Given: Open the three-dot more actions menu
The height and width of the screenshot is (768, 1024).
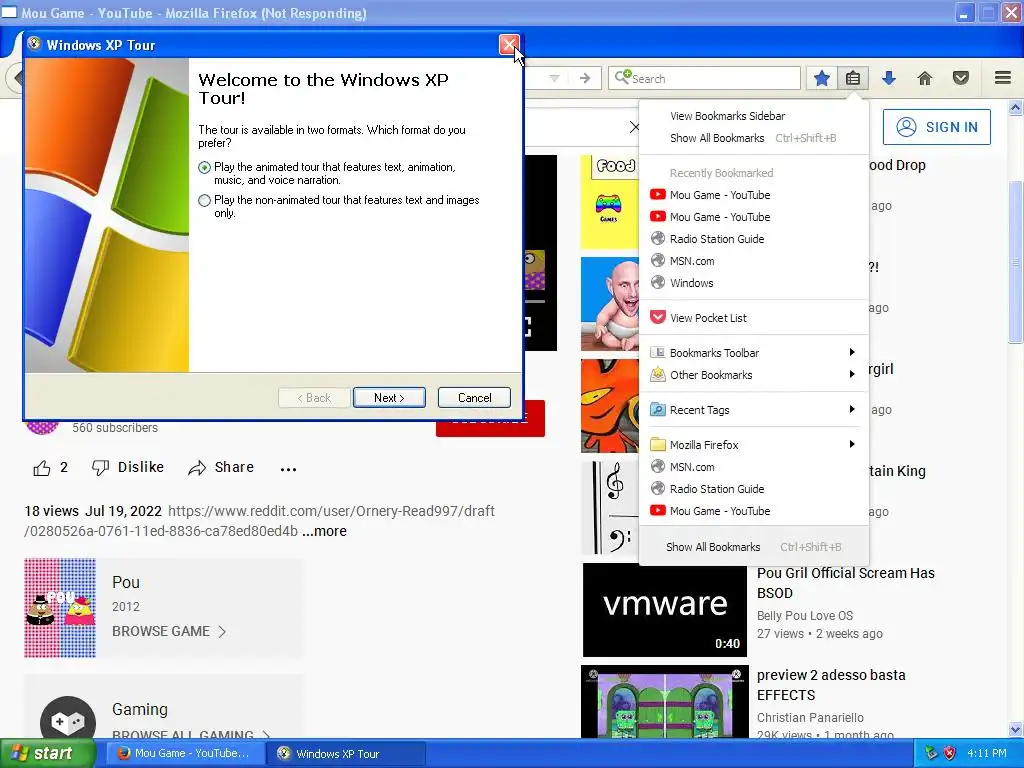Looking at the screenshot, I should pos(288,468).
